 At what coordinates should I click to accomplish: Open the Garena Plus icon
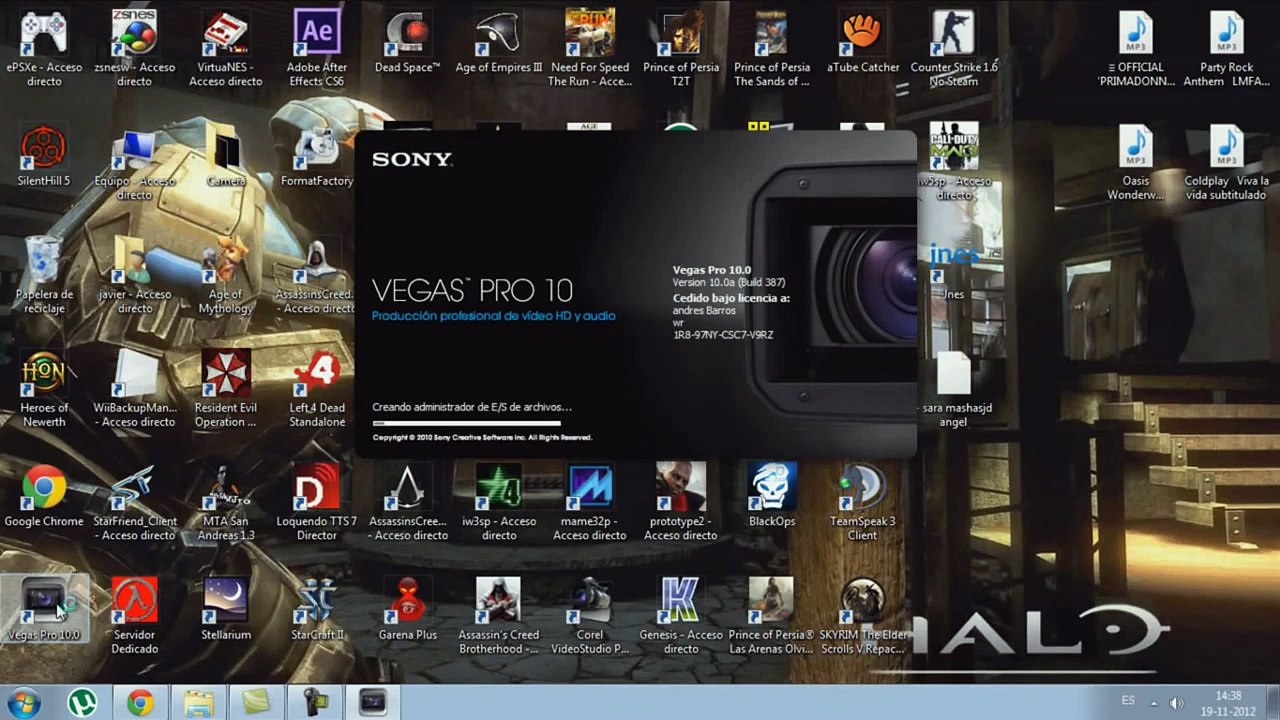tap(407, 608)
